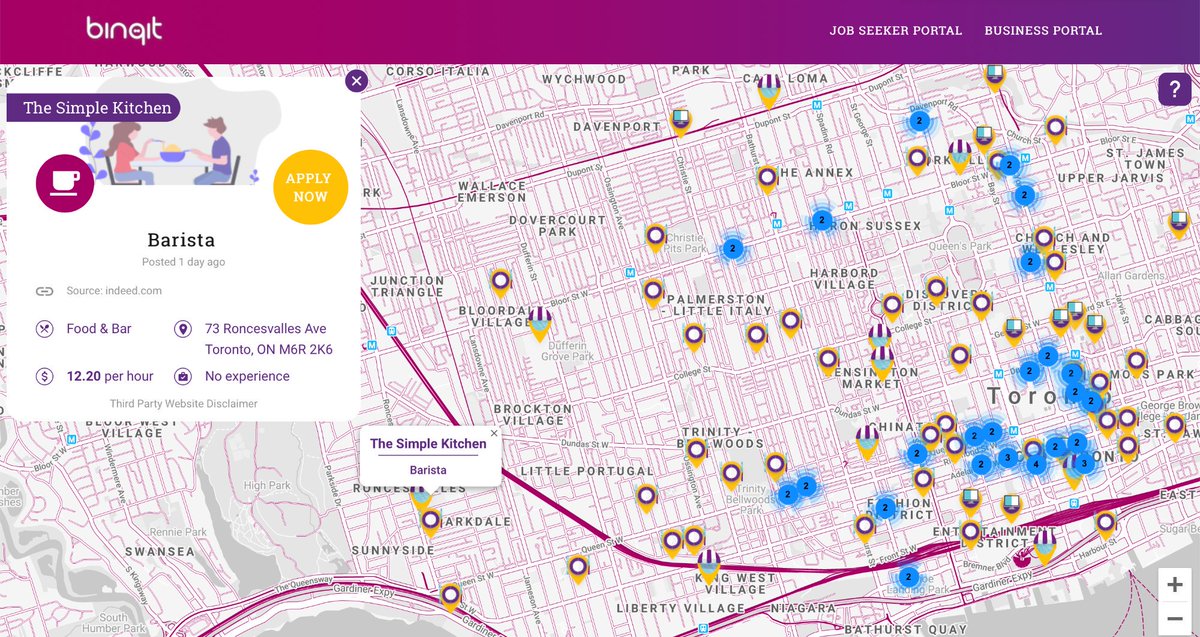Click The Simple Kitchen popup title
Image resolution: width=1200 pixels, height=637 pixels.
point(428,444)
